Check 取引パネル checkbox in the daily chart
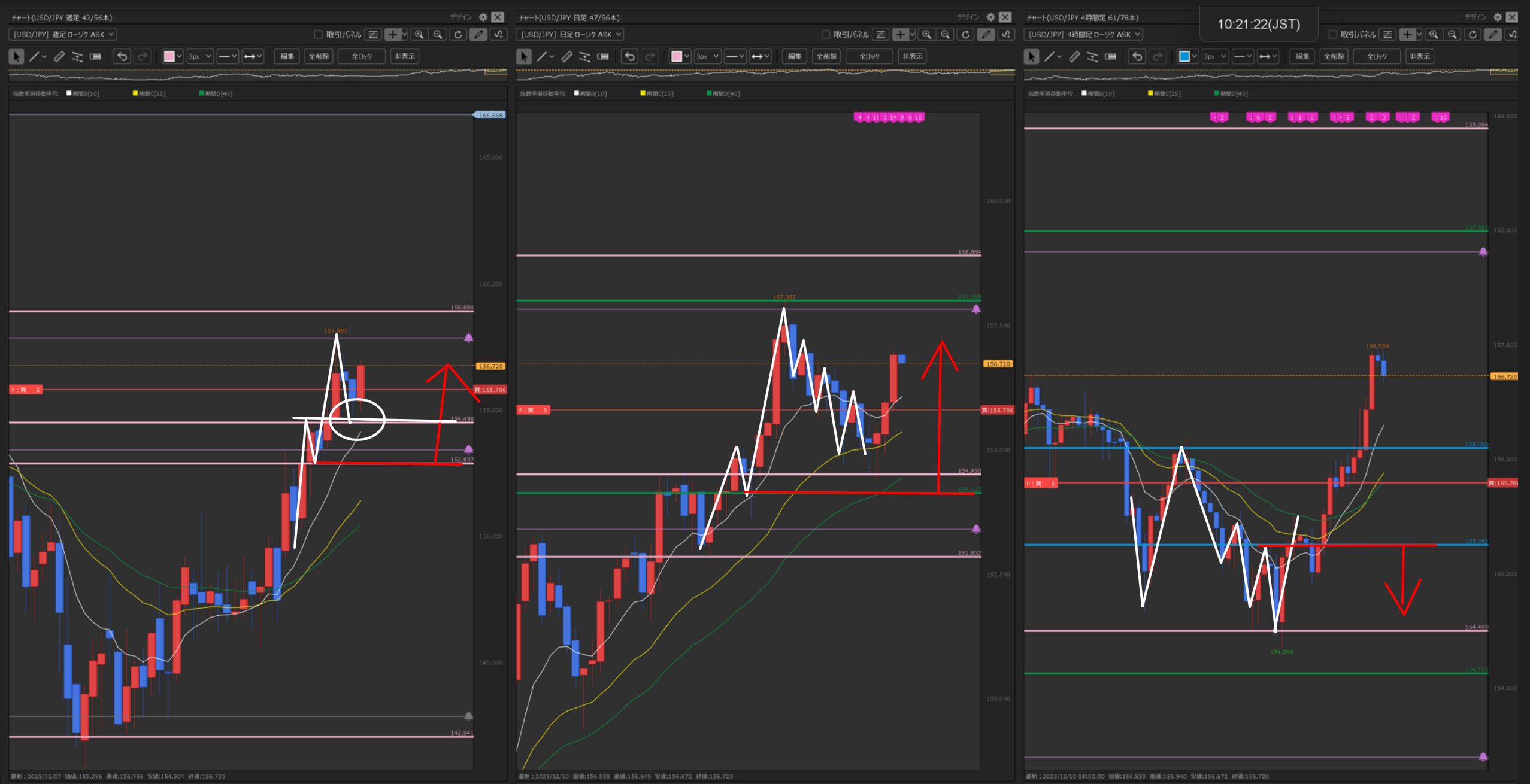 [826, 34]
